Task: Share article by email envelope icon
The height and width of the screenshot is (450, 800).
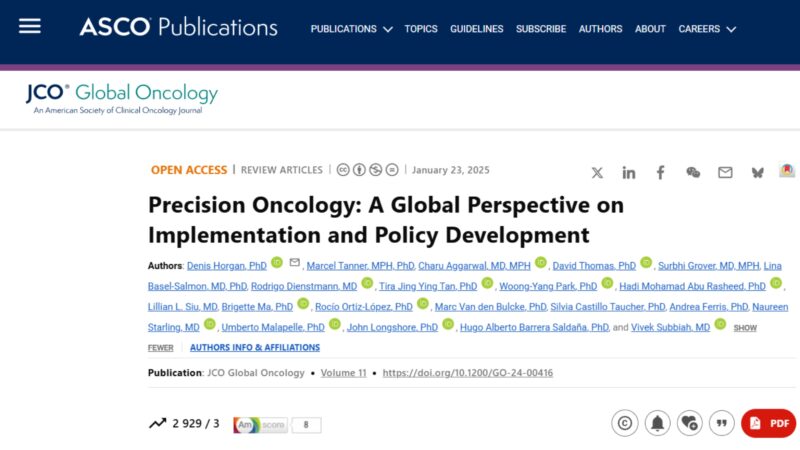Action: (725, 173)
